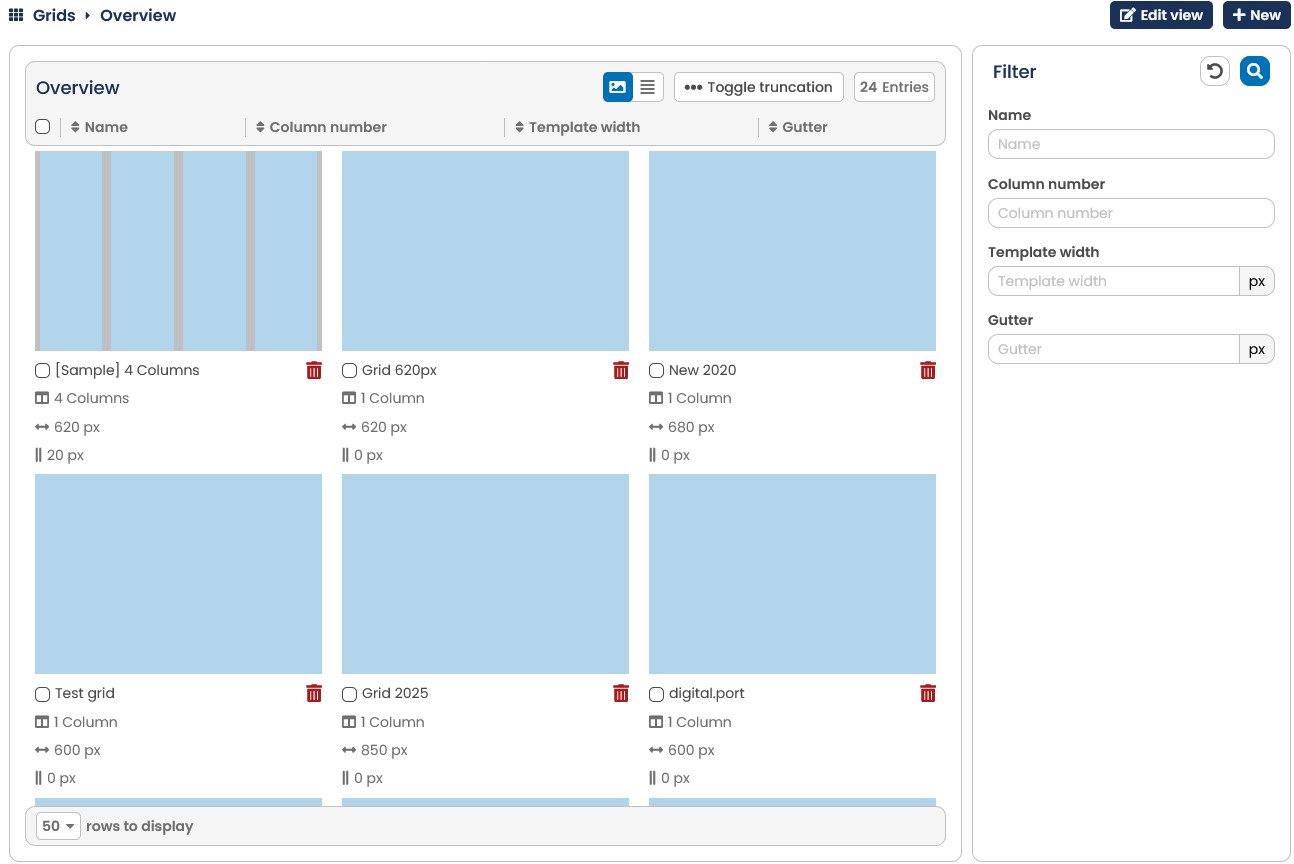Delete the Test grid entry
Viewport: 1294px width, 864px height.
coord(314,693)
